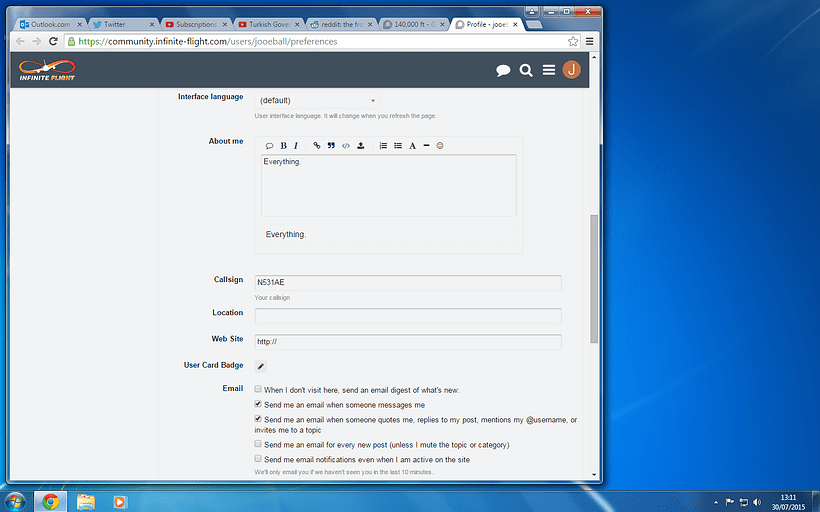Toggle bold formatting in About me editor
The image size is (820, 512).
click(283, 146)
